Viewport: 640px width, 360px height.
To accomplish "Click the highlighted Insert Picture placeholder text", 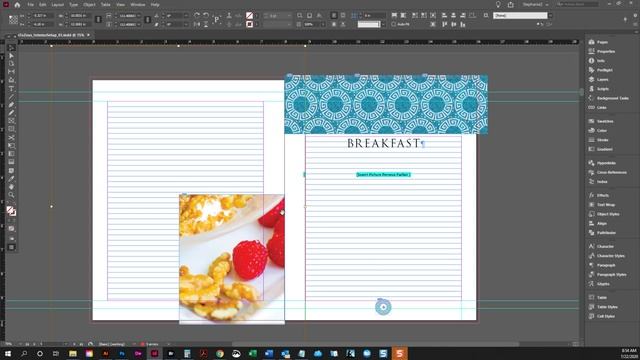I will click(383, 175).
